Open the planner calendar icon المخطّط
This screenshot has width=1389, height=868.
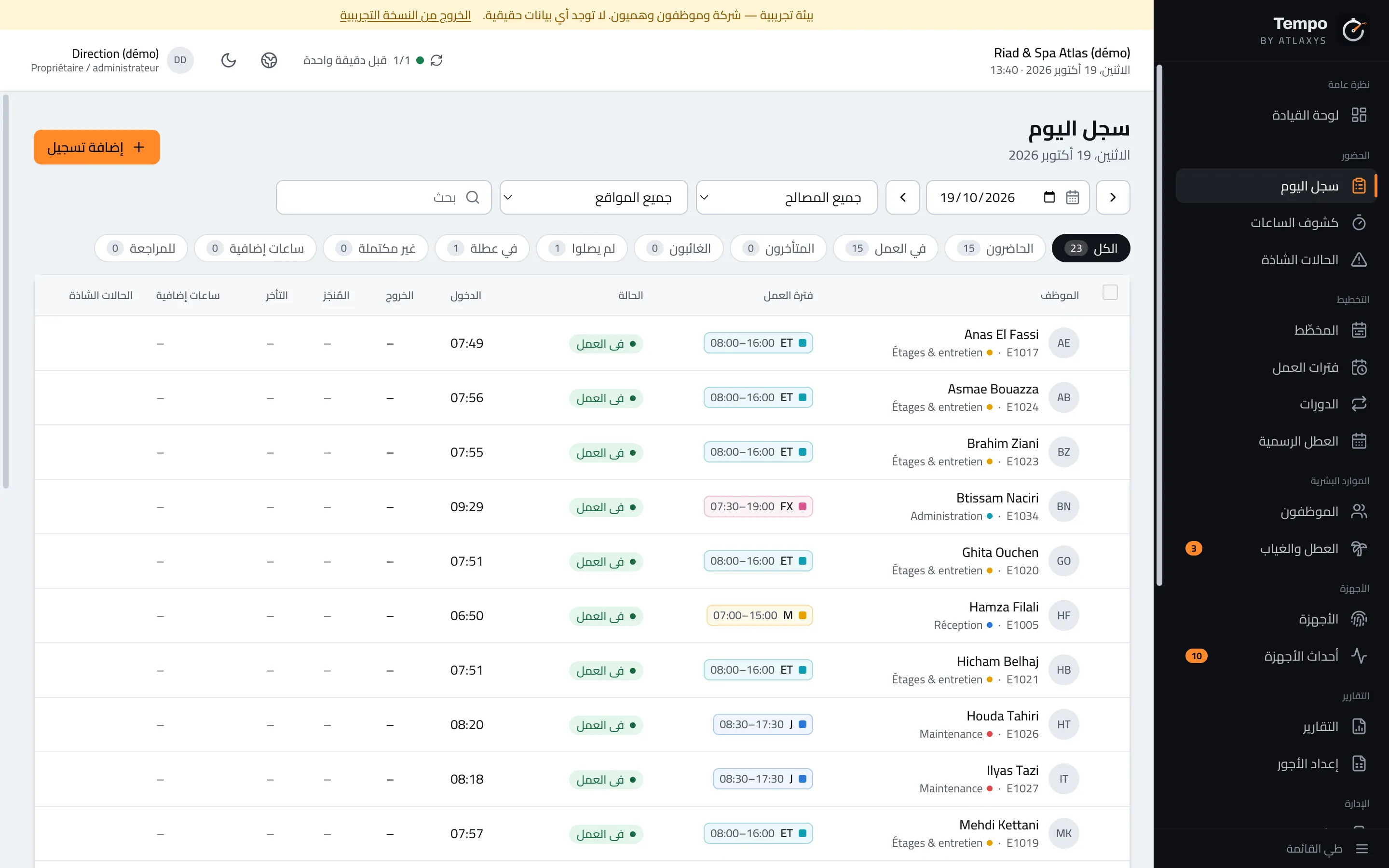[x=1359, y=330]
